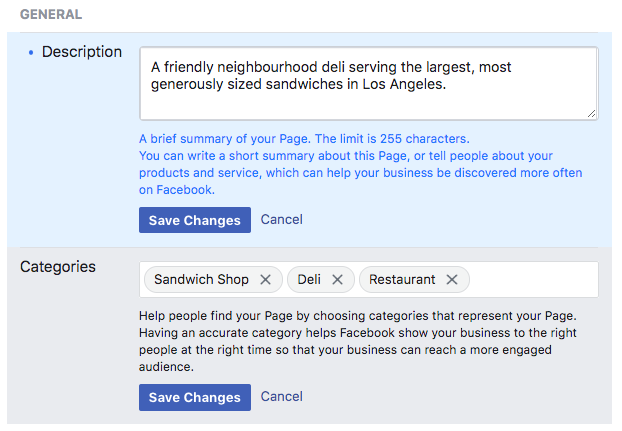The height and width of the screenshot is (431, 622).
Task: Save Changes for the Description section
Action: point(195,220)
